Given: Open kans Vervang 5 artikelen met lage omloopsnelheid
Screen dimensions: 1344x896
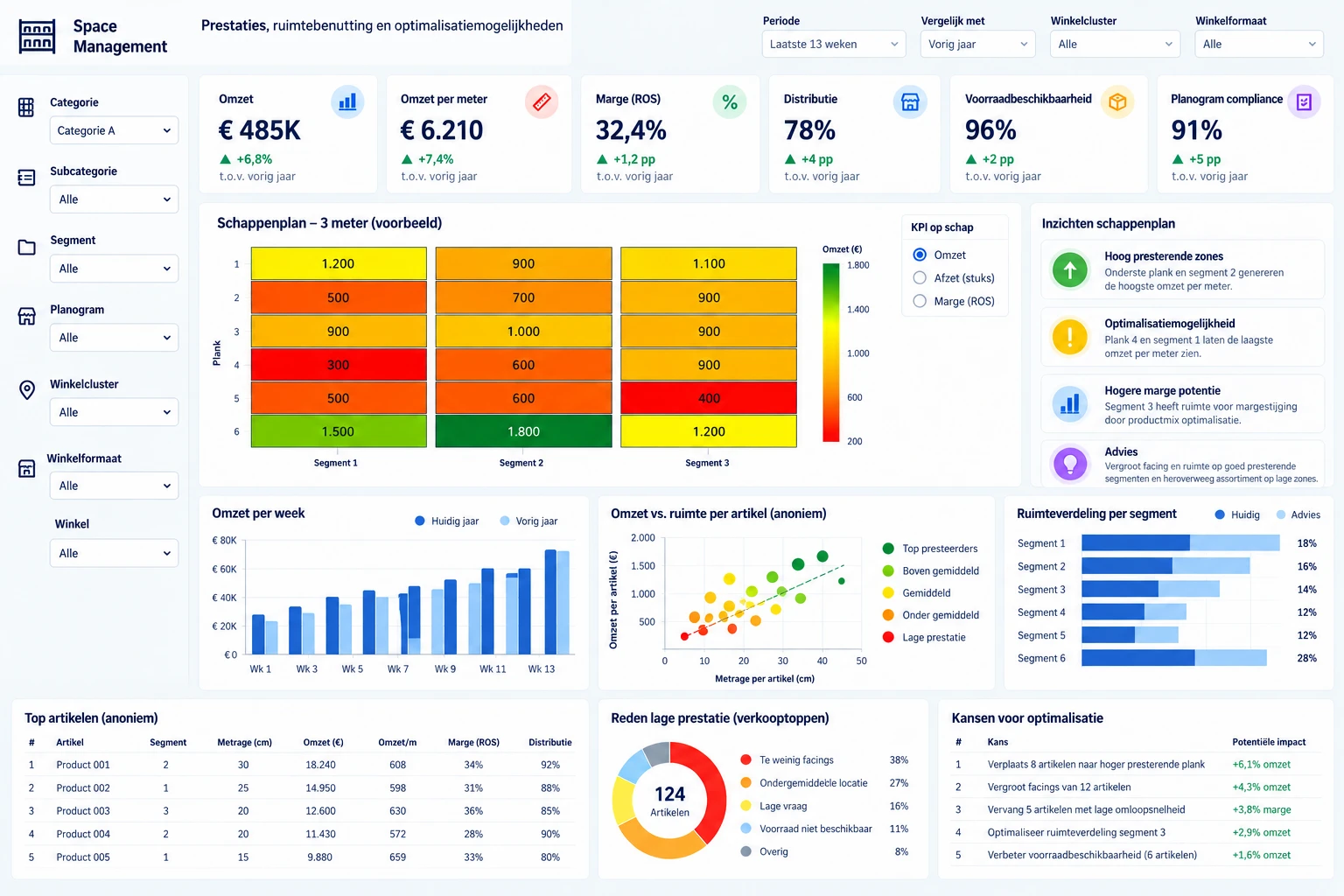Looking at the screenshot, I should (x=1086, y=810).
